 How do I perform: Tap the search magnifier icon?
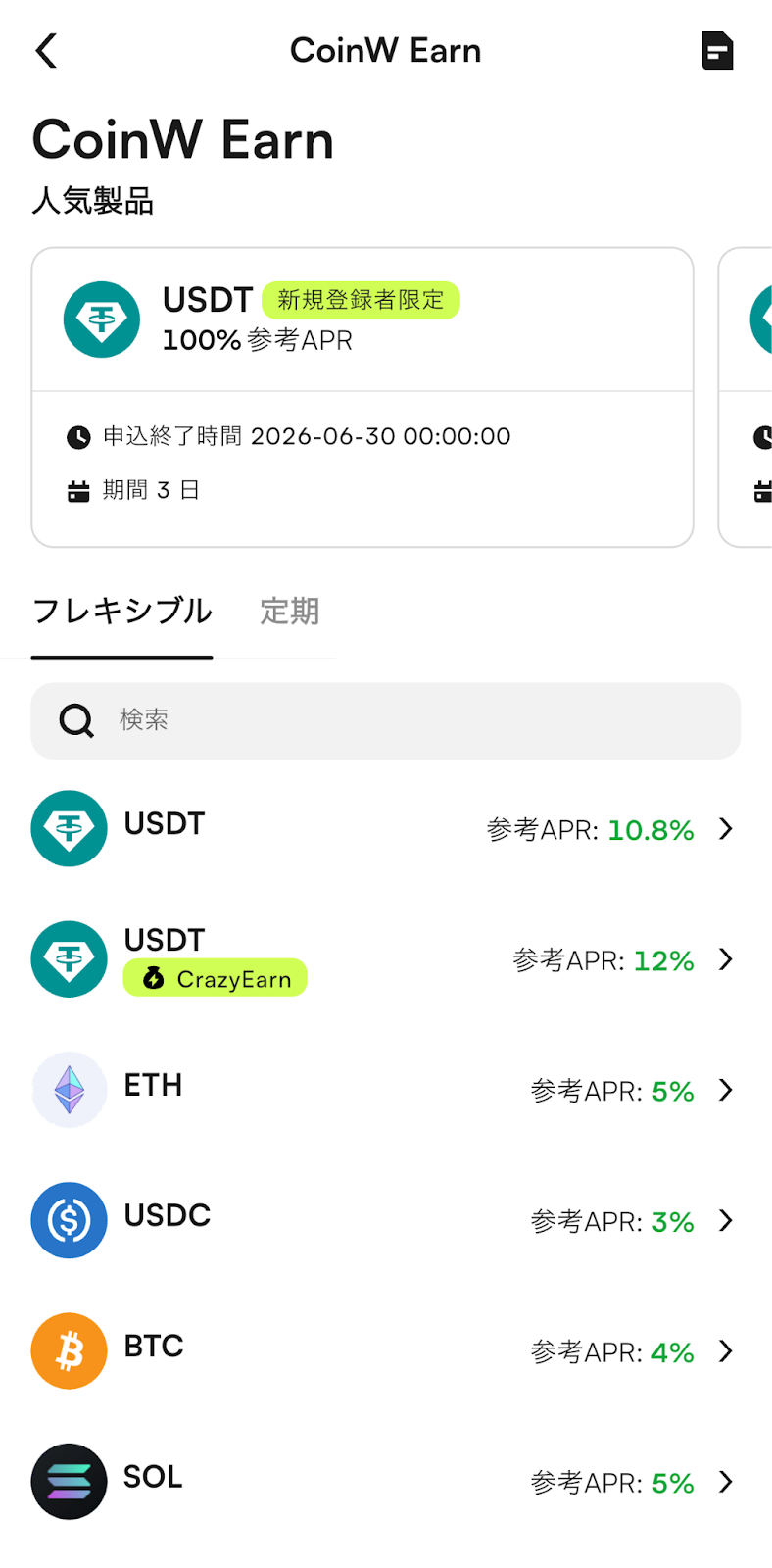pyautogui.click(x=76, y=720)
